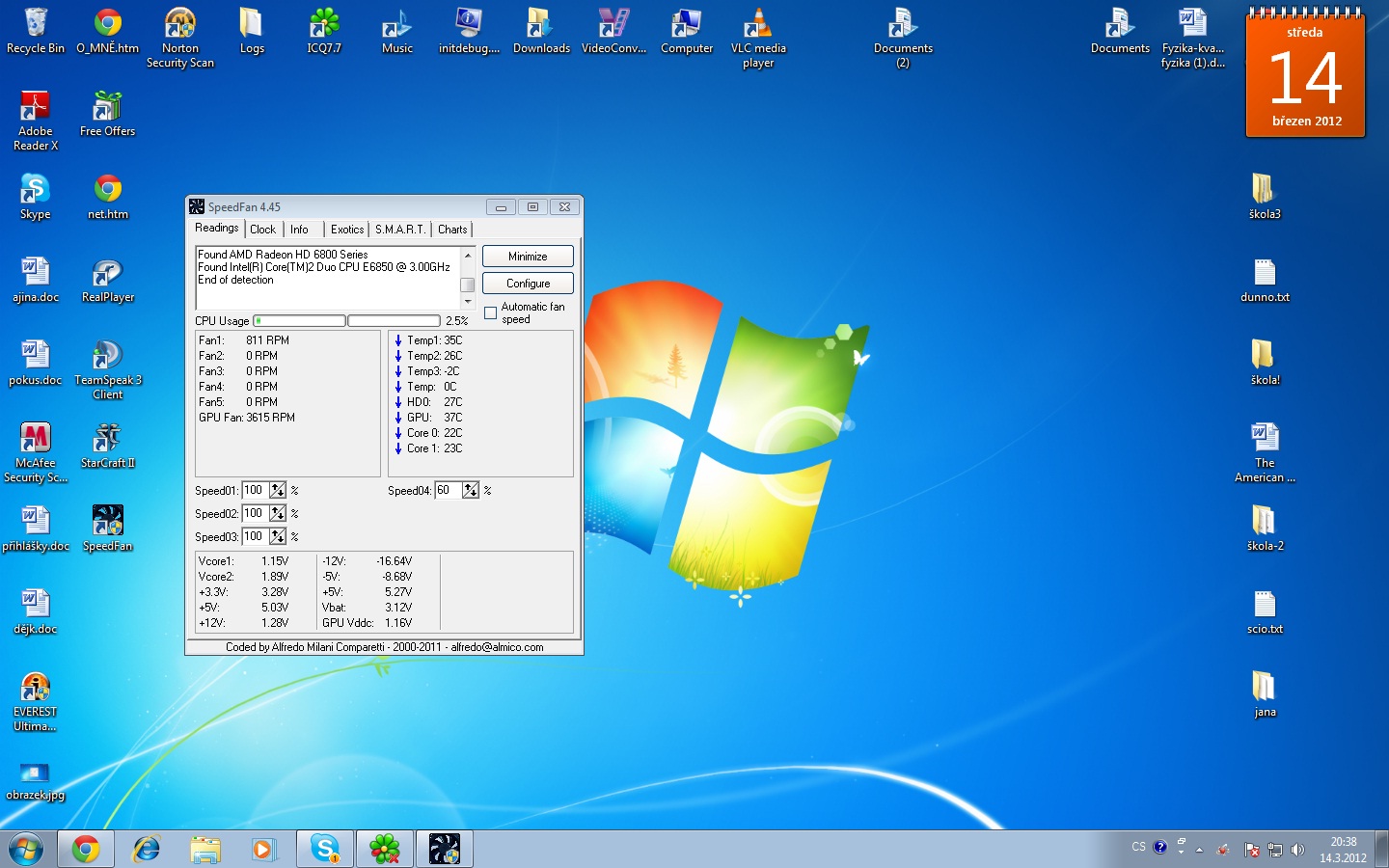
Task: Open the Computer shortcut on desktop
Action: click(687, 31)
